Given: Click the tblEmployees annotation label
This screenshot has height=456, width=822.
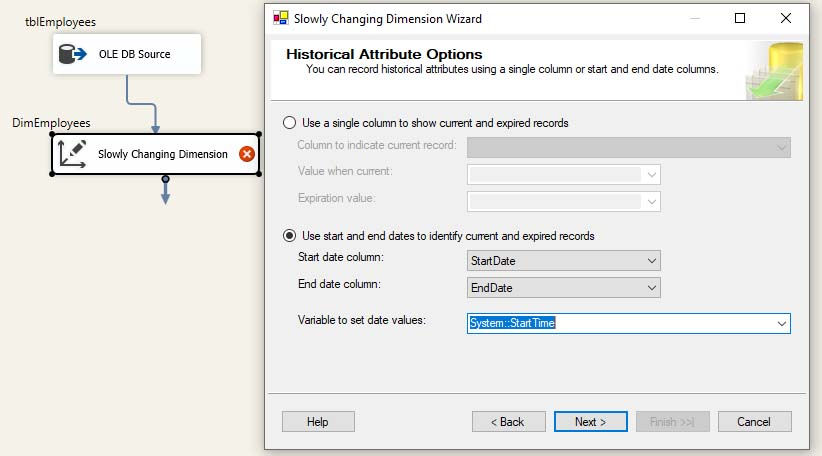Looking at the screenshot, I should tap(60, 22).
